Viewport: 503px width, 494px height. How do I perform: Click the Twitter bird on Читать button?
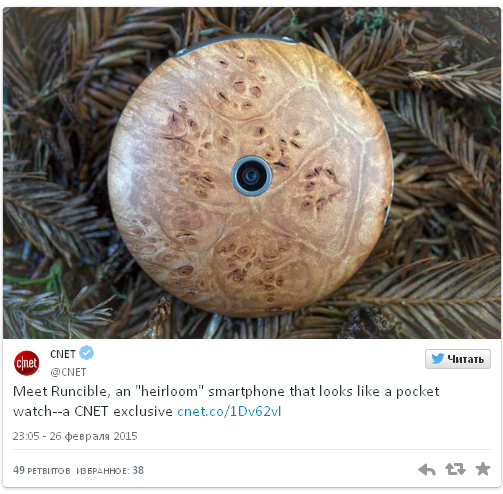point(438,359)
